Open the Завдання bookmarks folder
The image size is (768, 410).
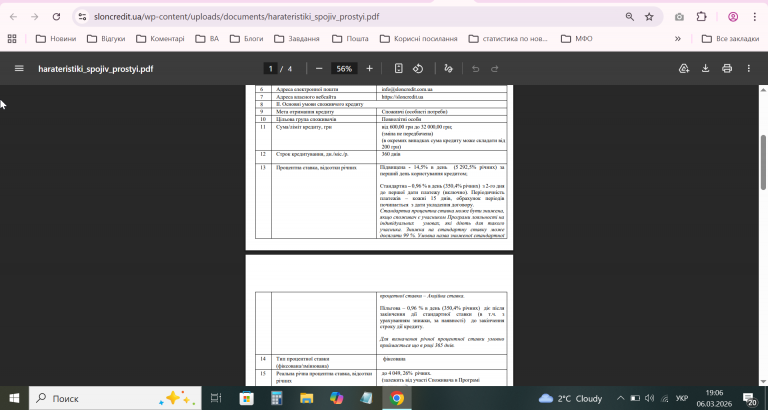pyautogui.click(x=297, y=39)
